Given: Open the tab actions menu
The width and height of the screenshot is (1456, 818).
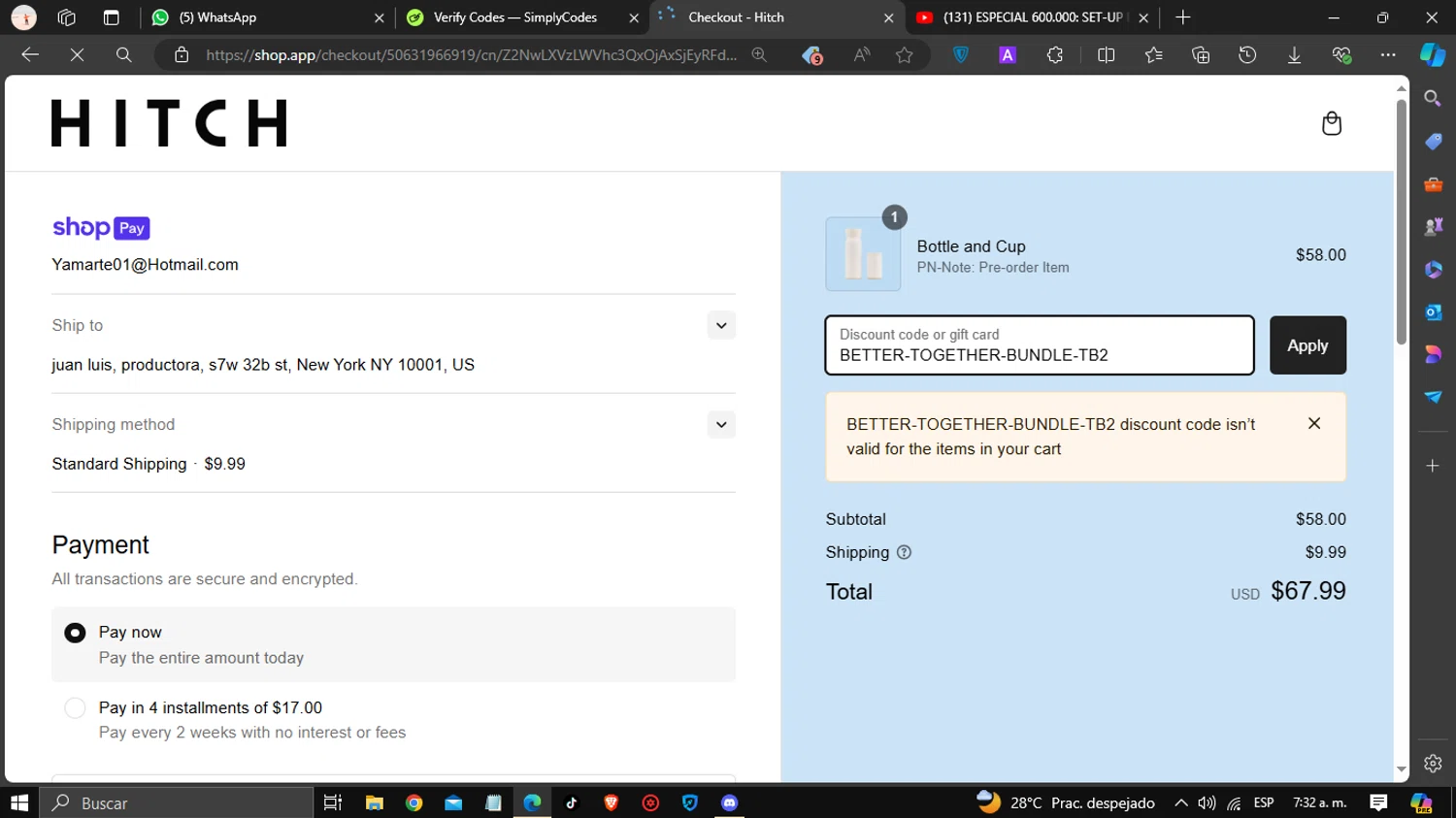Looking at the screenshot, I should point(111,17).
